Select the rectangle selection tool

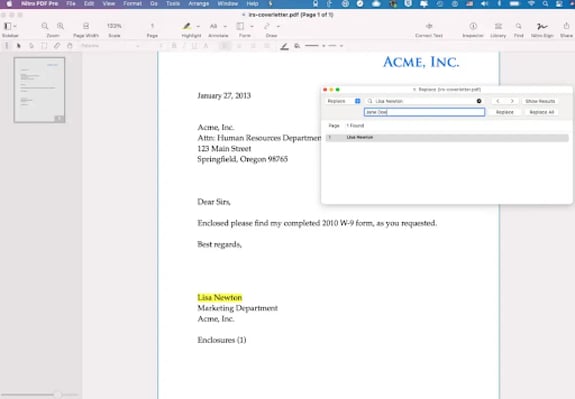[x=44, y=46]
